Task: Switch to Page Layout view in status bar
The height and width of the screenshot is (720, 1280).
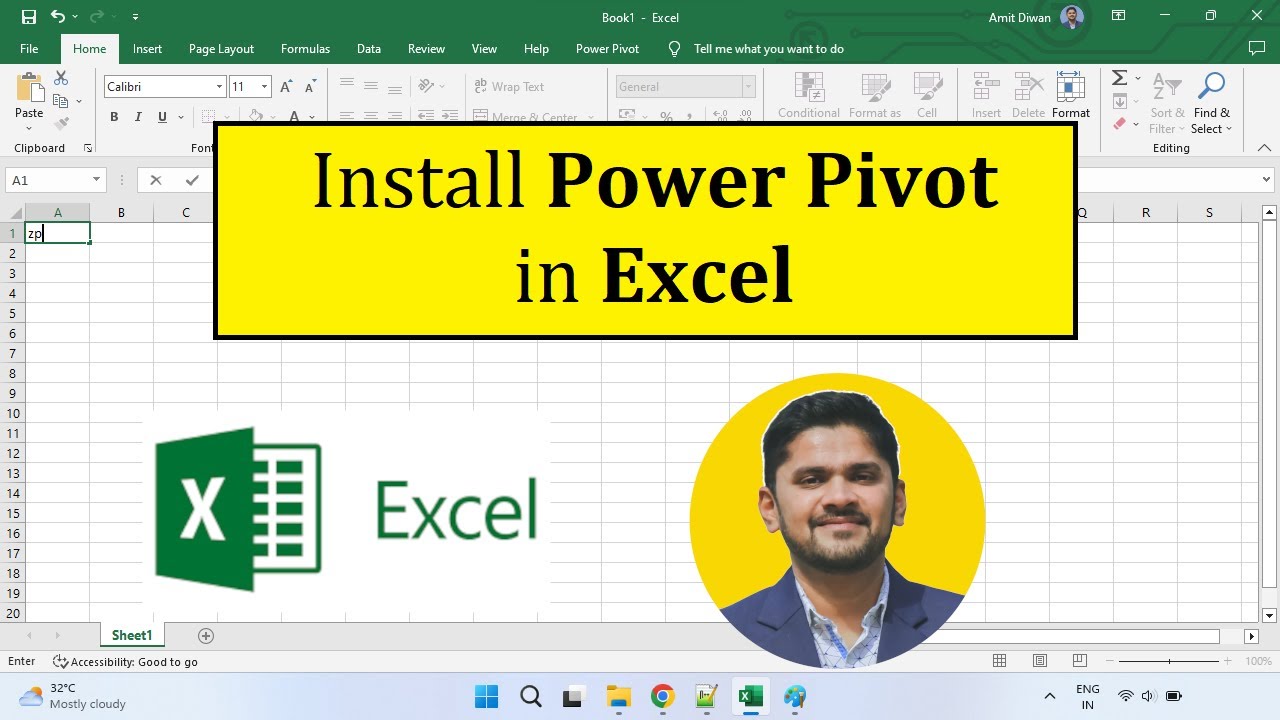Action: (1040, 661)
